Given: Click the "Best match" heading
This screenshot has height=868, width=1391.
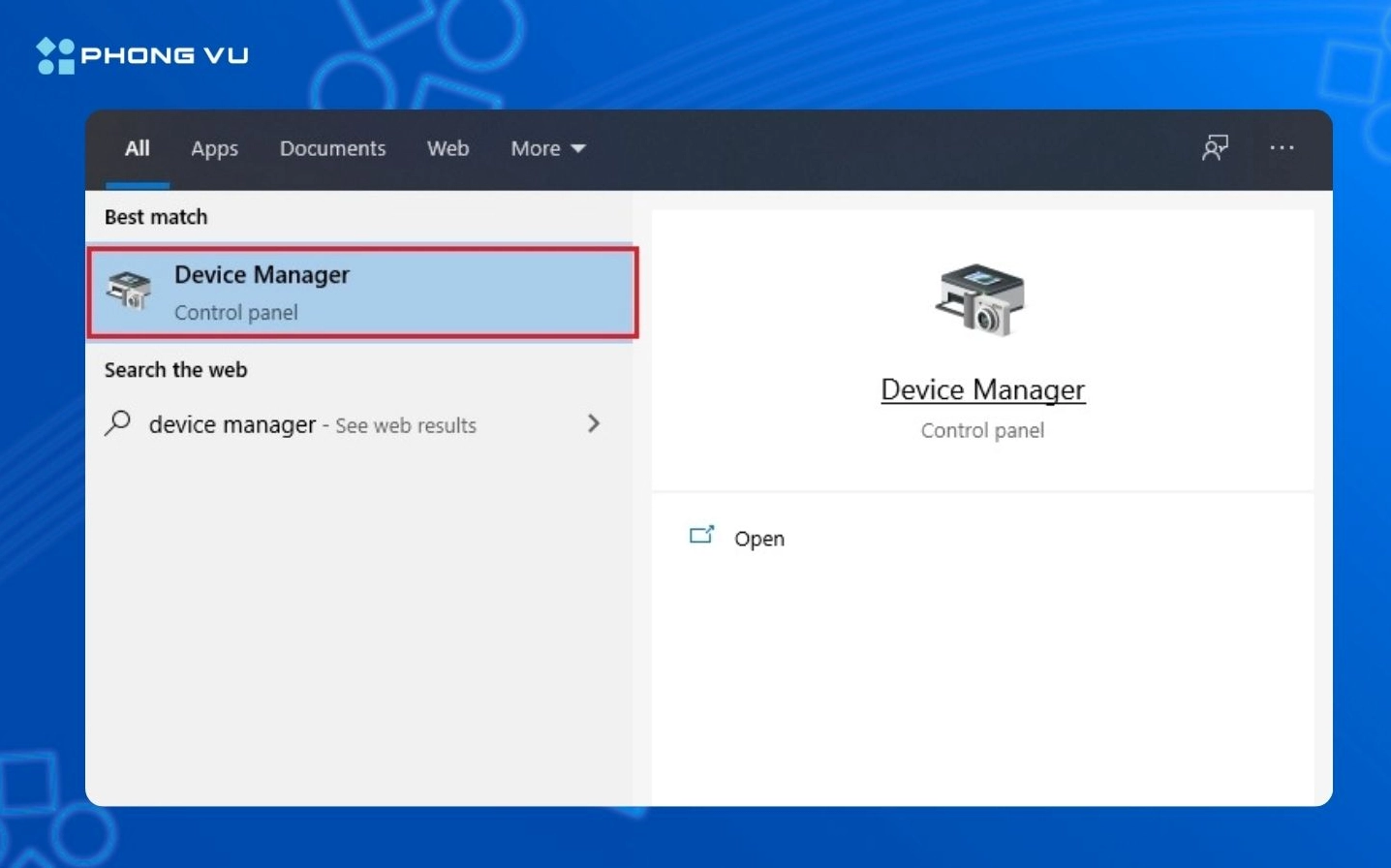Looking at the screenshot, I should 156,217.
